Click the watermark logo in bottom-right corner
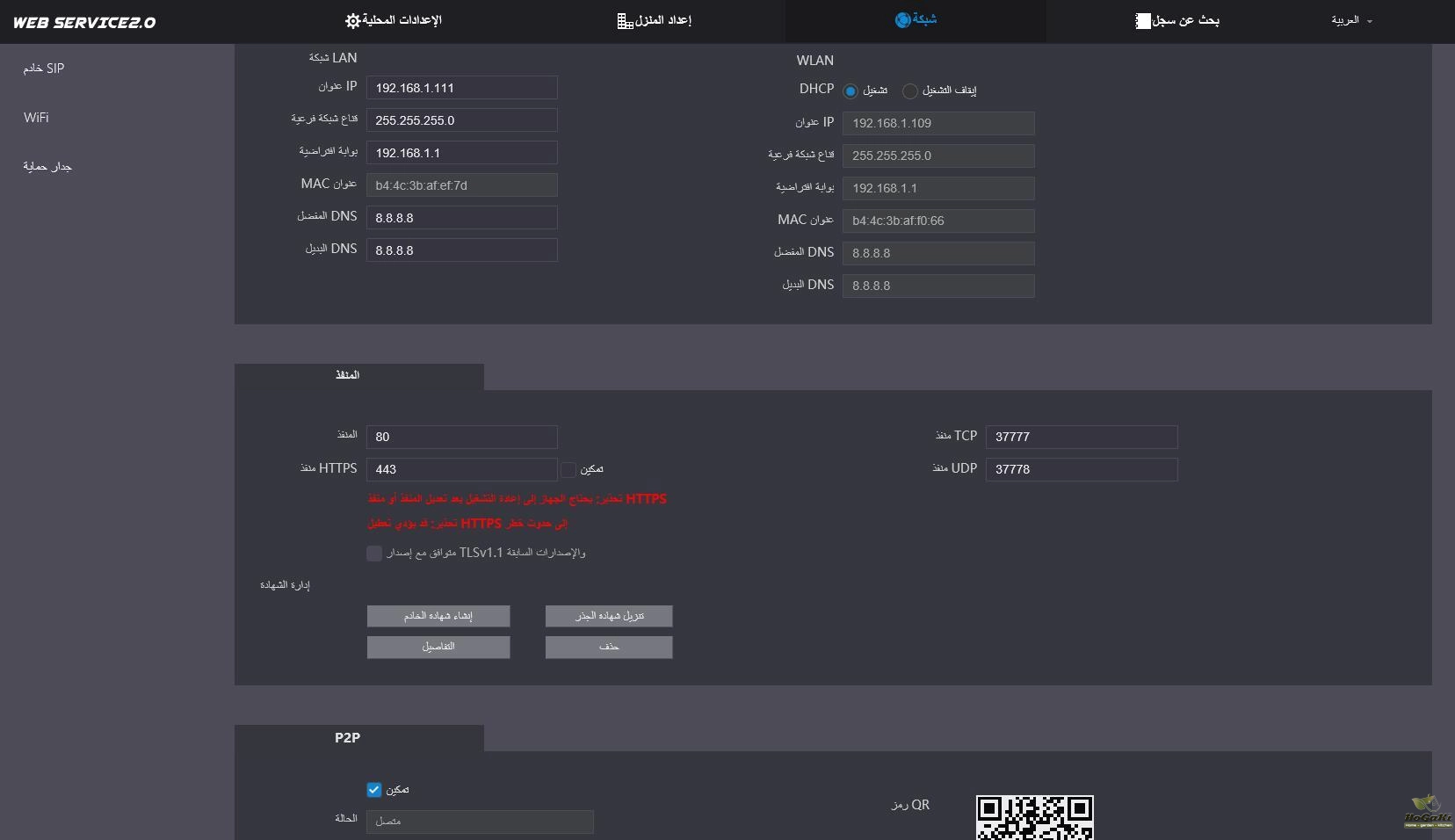The width and height of the screenshot is (1455, 840). 1428,812
